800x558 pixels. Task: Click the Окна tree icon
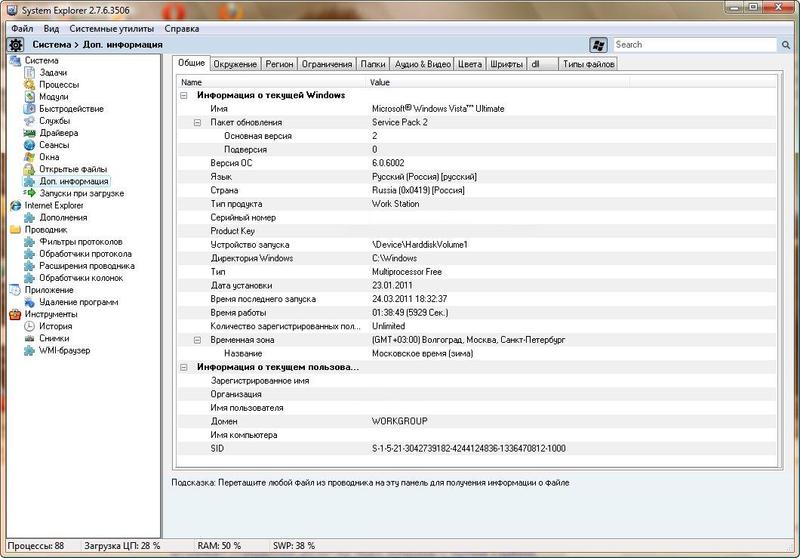(30, 157)
